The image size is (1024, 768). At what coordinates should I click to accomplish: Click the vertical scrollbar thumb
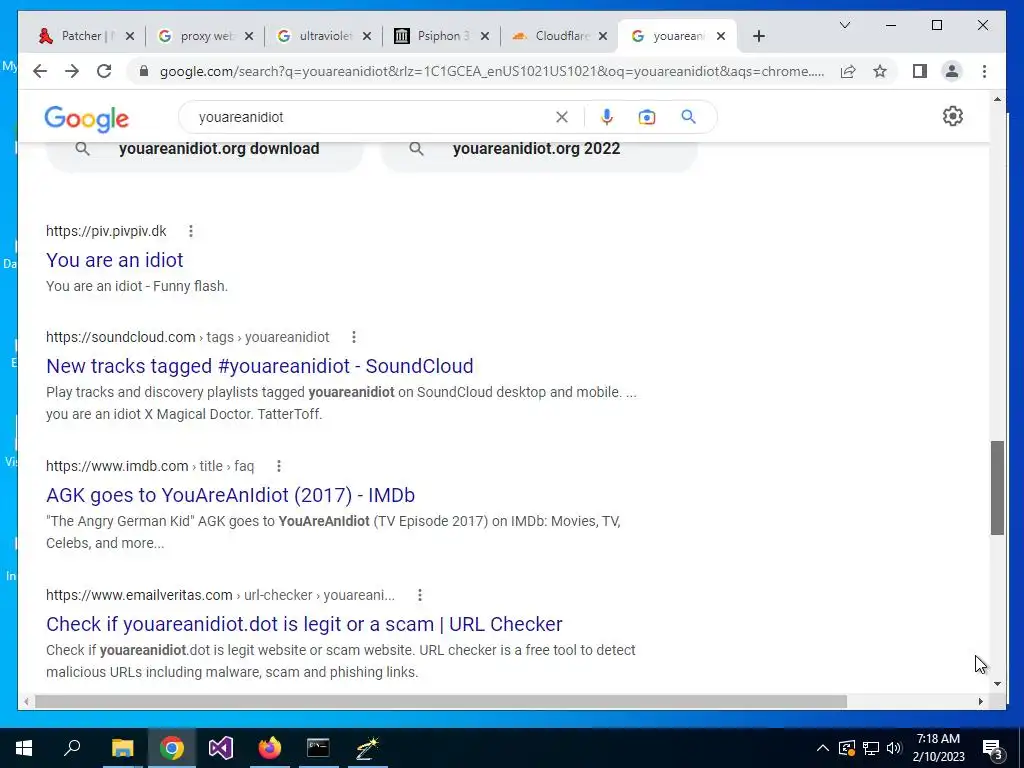click(997, 488)
